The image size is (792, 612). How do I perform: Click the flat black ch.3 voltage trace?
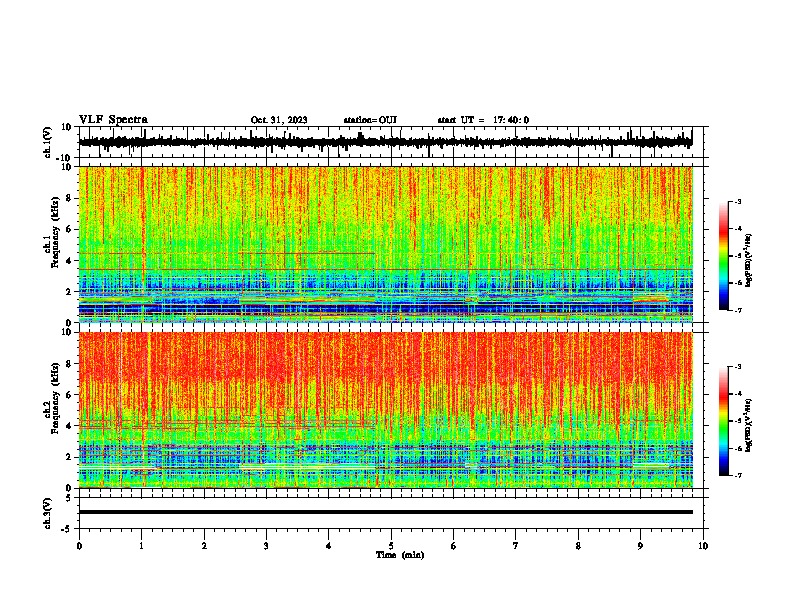pos(386,512)
